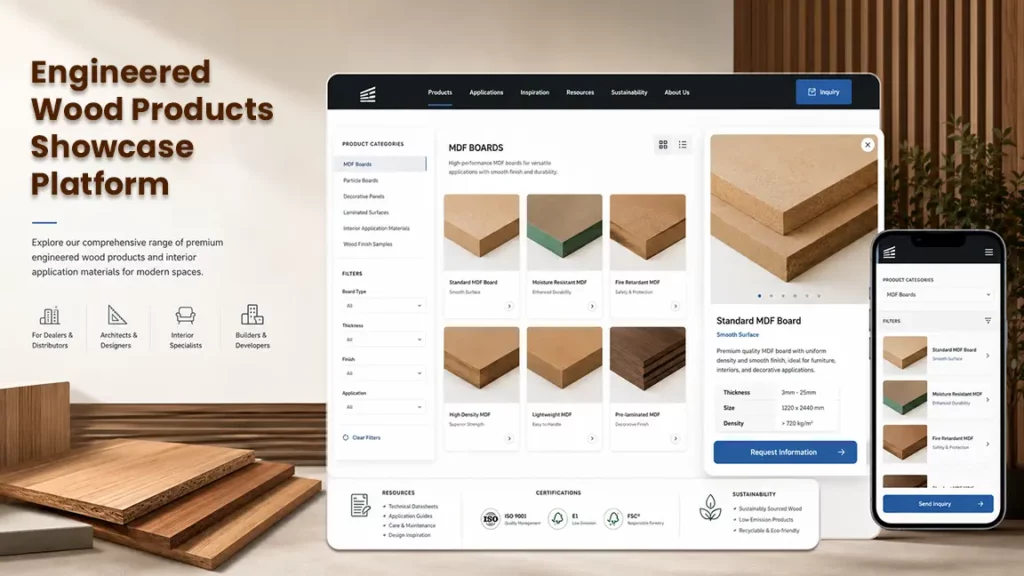The height and width of the screenshot is (576, 1024).
Task: Open the About Us nav item
Action: pos(677,92)
